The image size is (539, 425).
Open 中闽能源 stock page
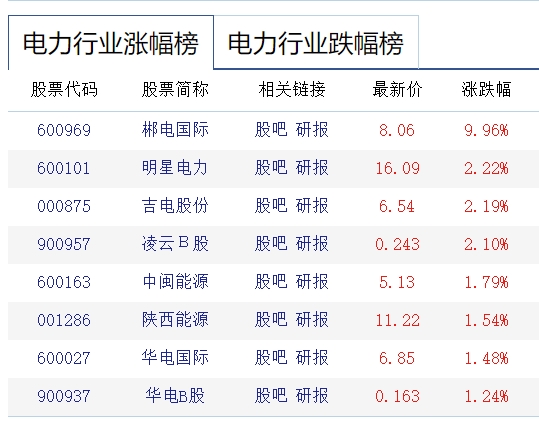tap(175, 282)
